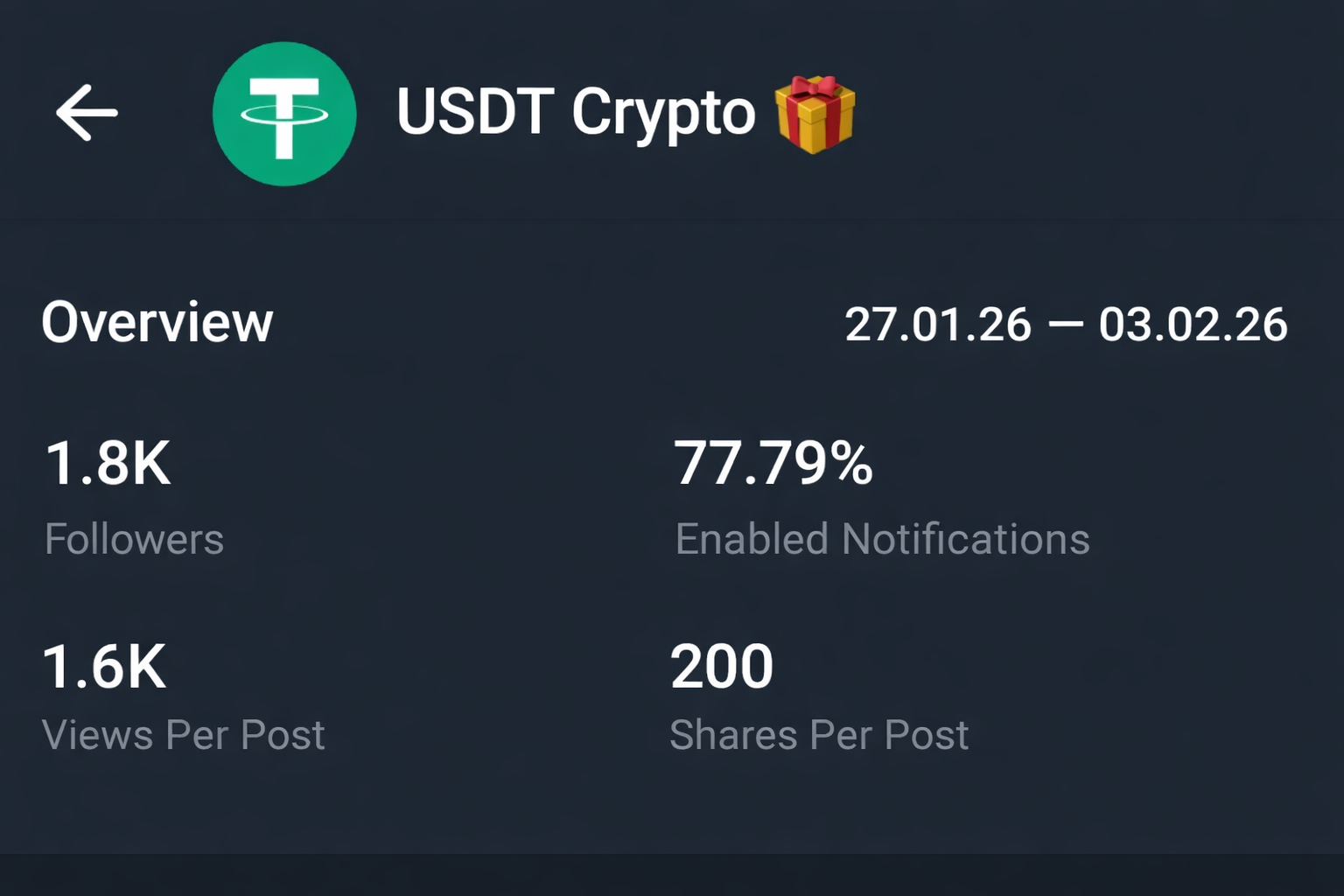Image resolution: width=1344 pixels, height=896 pixels.
Task: Click the Followers count 1.8K
Action: point(107,464)
